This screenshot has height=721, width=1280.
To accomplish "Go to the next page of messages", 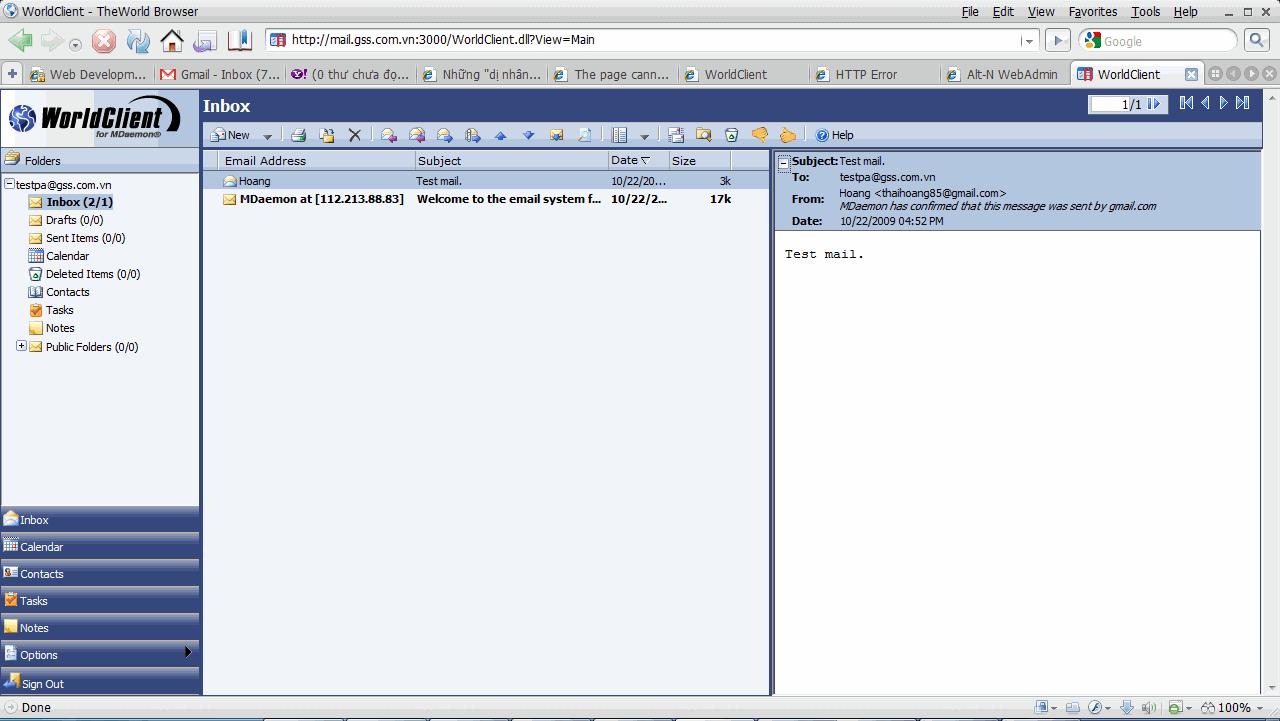I will (1223, 103).
